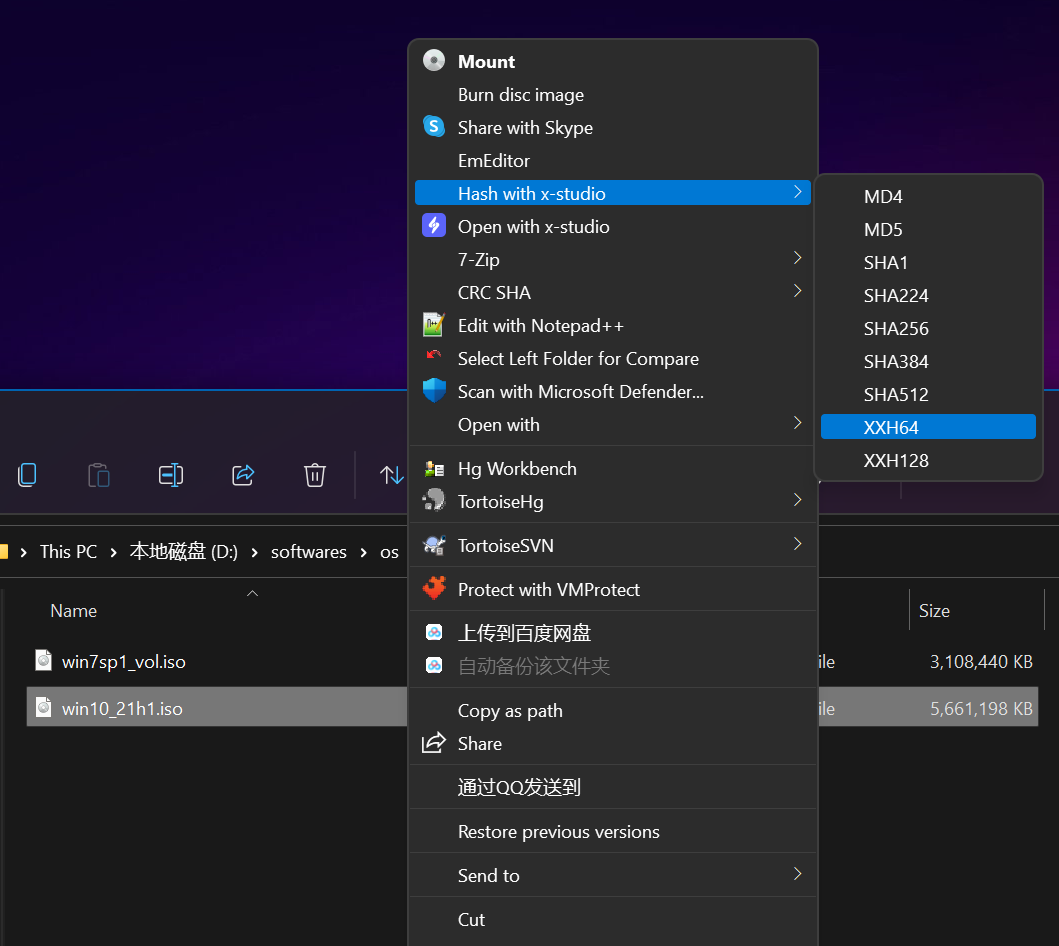Image resolution: width=1059 pixels, height=946 pixels.
Task: Expand the TortoiseSVN submenu chevron
Action: point(798,544)
